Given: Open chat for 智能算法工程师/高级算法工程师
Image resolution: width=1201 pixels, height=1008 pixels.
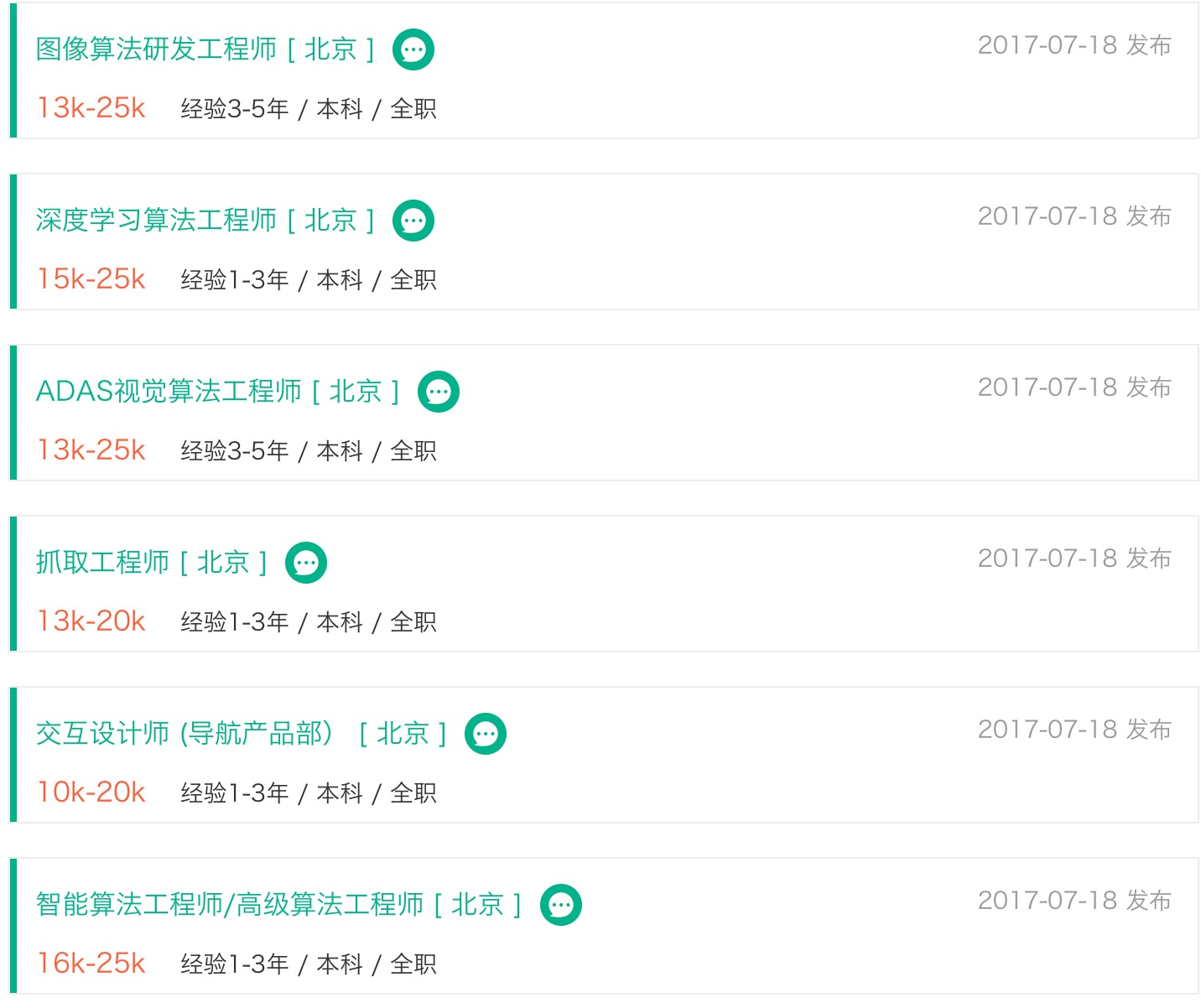Looking at the screenshot, I should (561, 906).
